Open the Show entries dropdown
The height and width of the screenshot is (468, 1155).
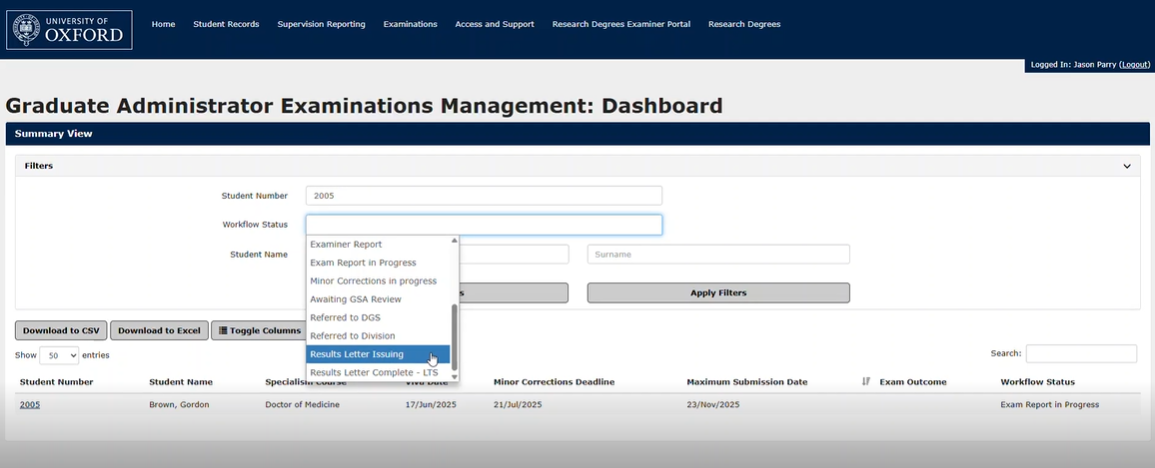59,355
